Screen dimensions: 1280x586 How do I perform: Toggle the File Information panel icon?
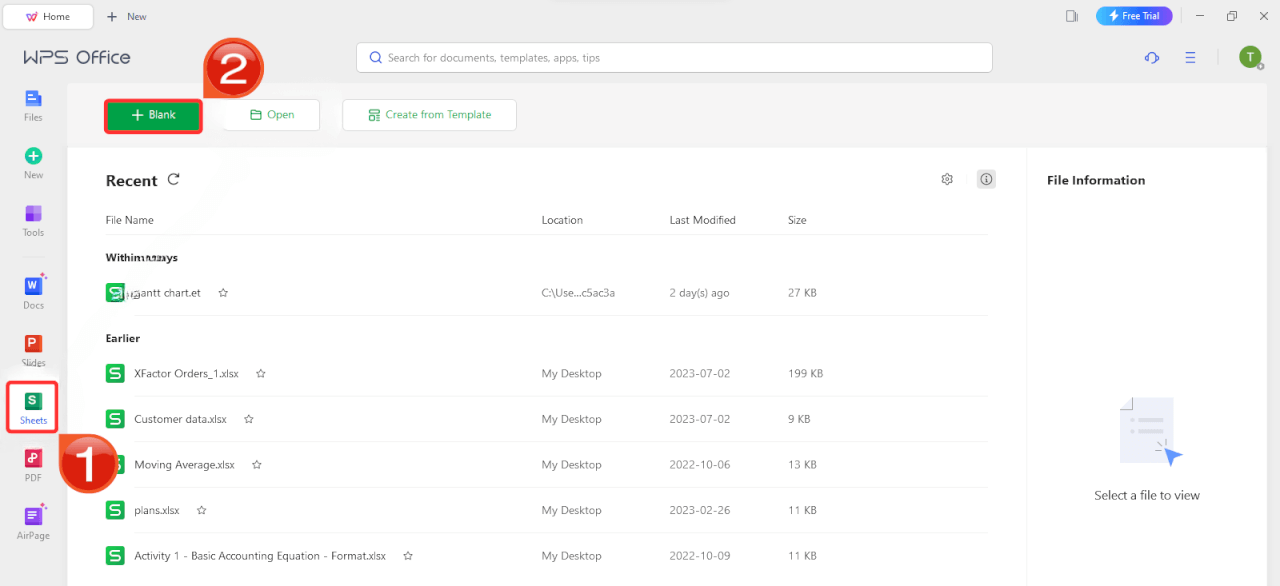[x=986, y=179]
